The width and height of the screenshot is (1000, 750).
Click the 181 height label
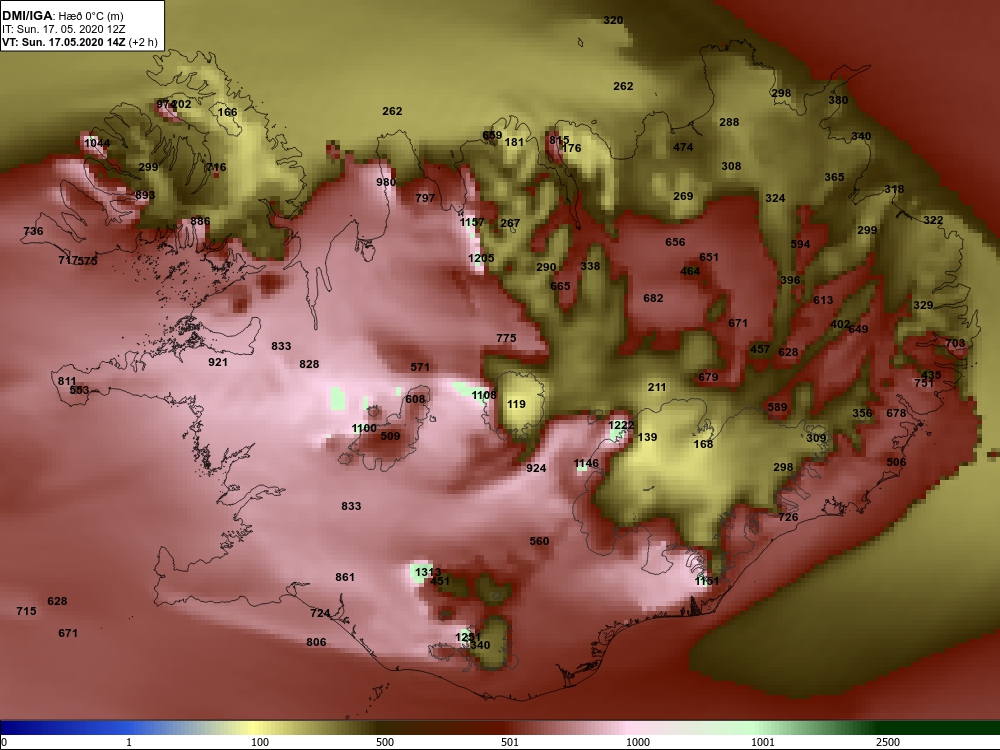click(514, 142)
